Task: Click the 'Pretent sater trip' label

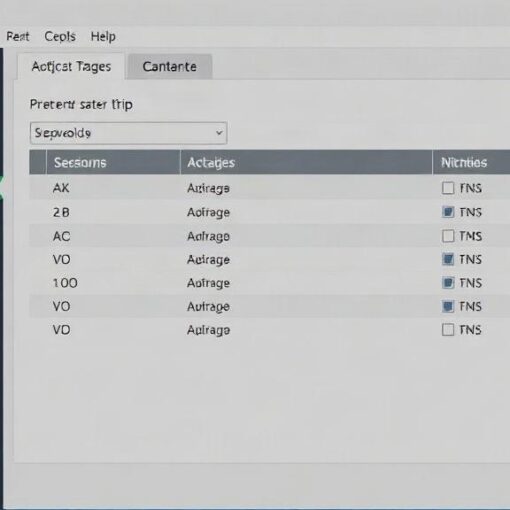Action: tap(81, 105)
